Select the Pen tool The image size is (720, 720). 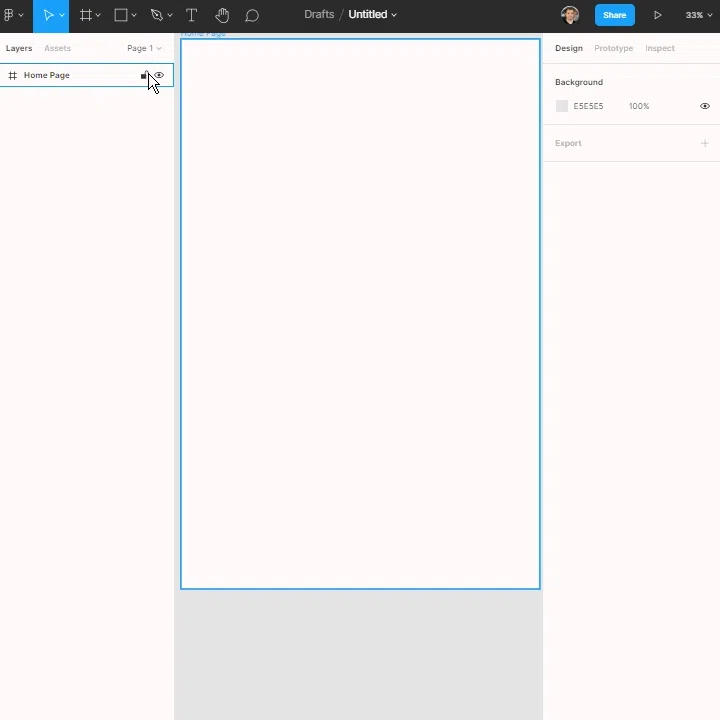tap(157, 15)
